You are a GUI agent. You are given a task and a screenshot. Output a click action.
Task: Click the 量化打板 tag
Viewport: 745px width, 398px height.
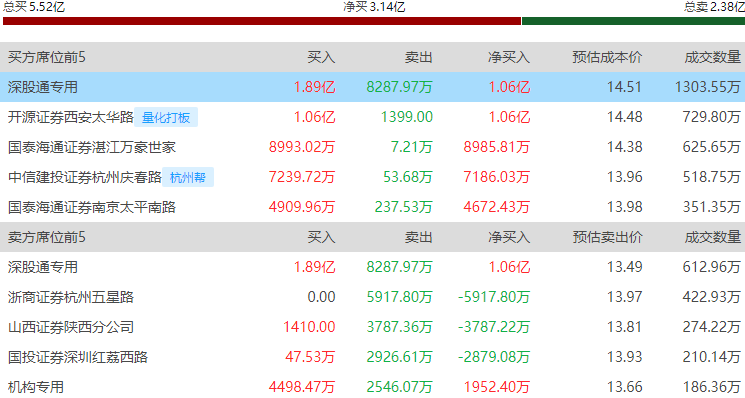click(x=166, y=117)
